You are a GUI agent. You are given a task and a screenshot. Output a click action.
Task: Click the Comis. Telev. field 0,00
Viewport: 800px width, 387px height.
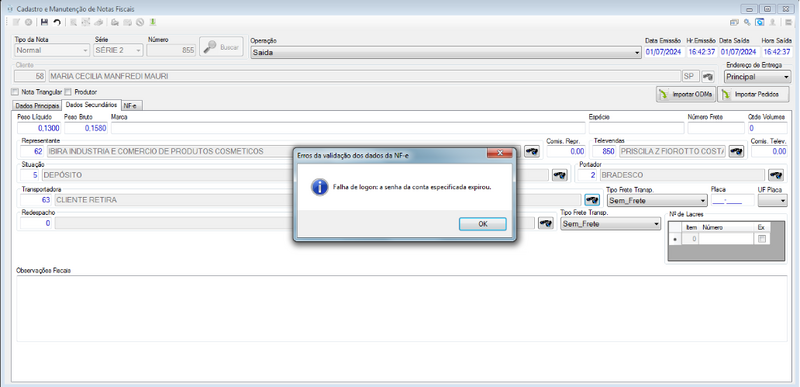tap(769, 151)
